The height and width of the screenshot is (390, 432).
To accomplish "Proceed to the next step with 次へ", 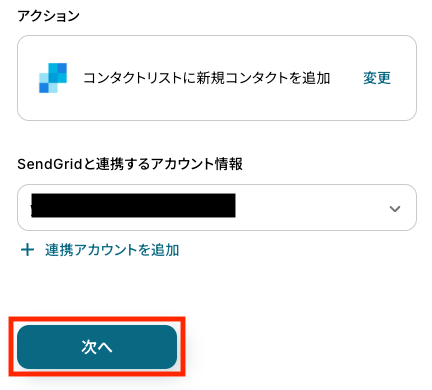I will click(97, 347).
